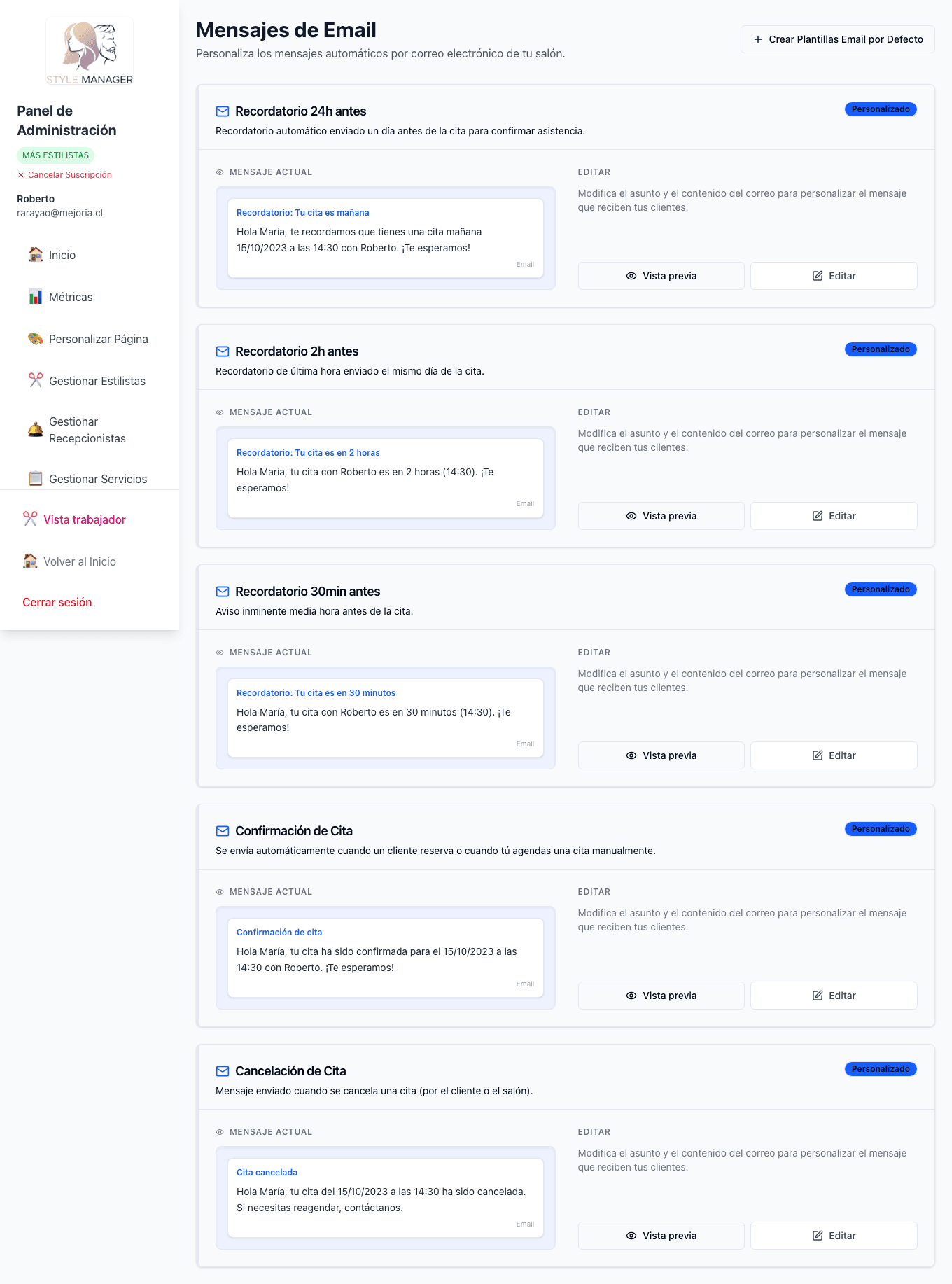Click the bell icon for Gestionar Recepcionistas
Image resolution: width=952 pixels, height=1284 pixels.
coord(36,430)
